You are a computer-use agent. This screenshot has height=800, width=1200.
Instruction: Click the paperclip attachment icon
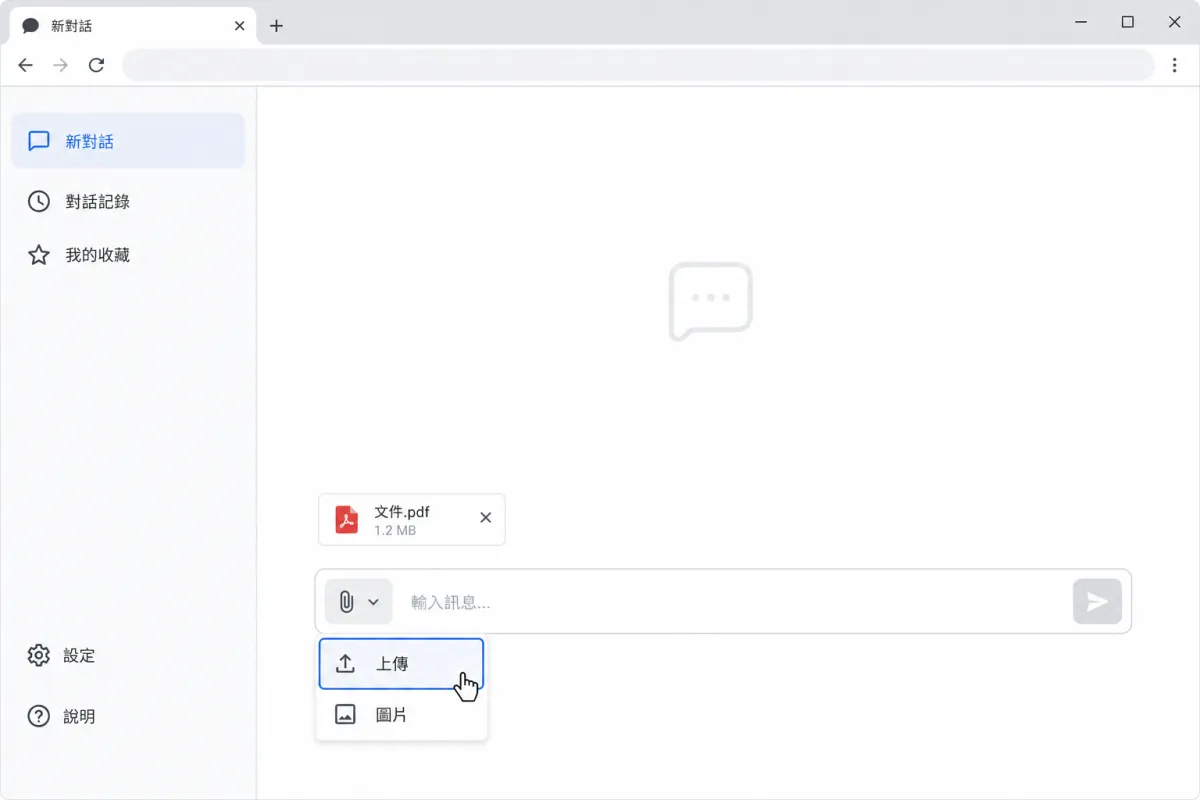click(x=346, y=602)
